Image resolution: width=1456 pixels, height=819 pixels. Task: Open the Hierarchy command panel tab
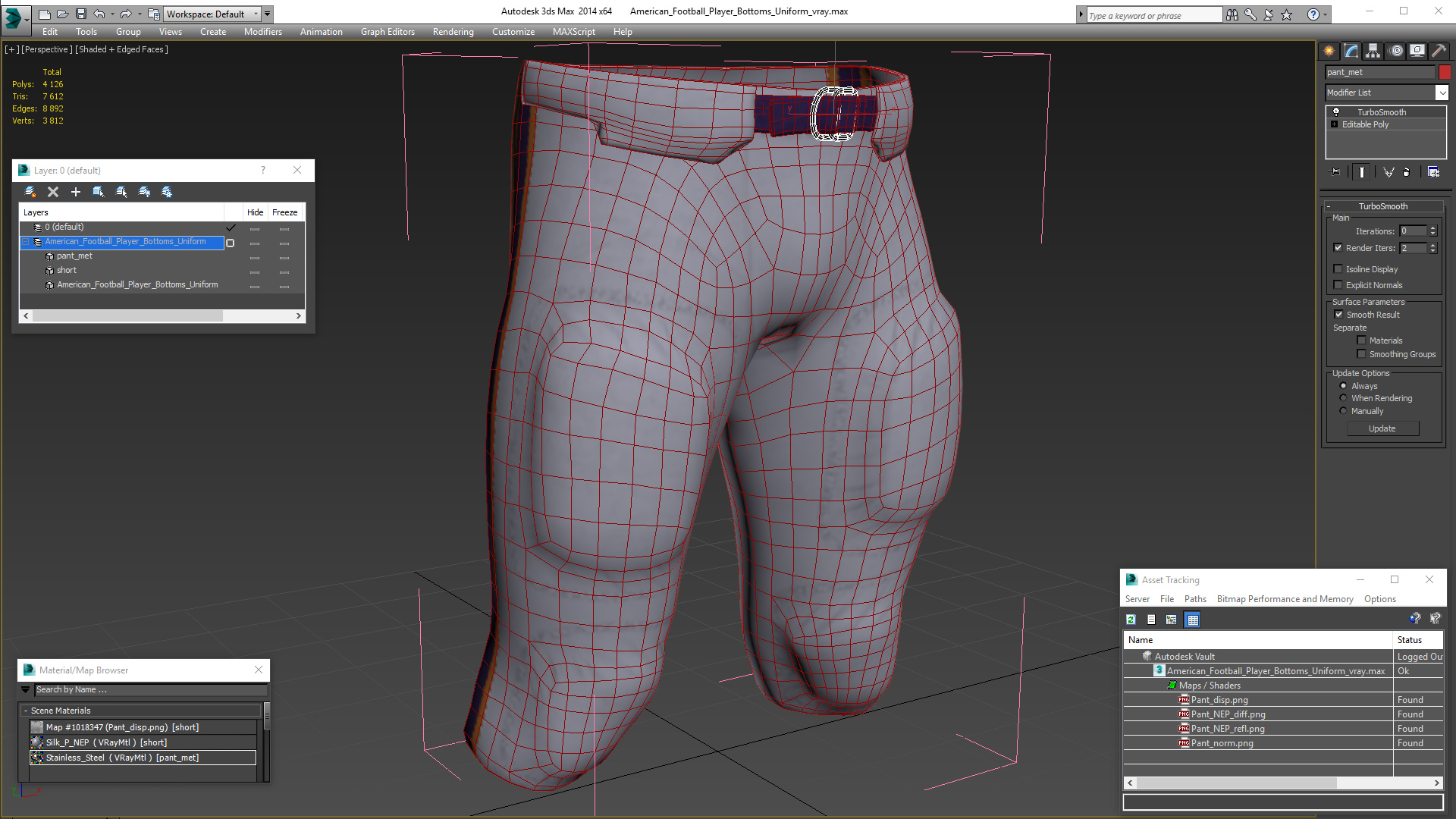click(1373, 51)
